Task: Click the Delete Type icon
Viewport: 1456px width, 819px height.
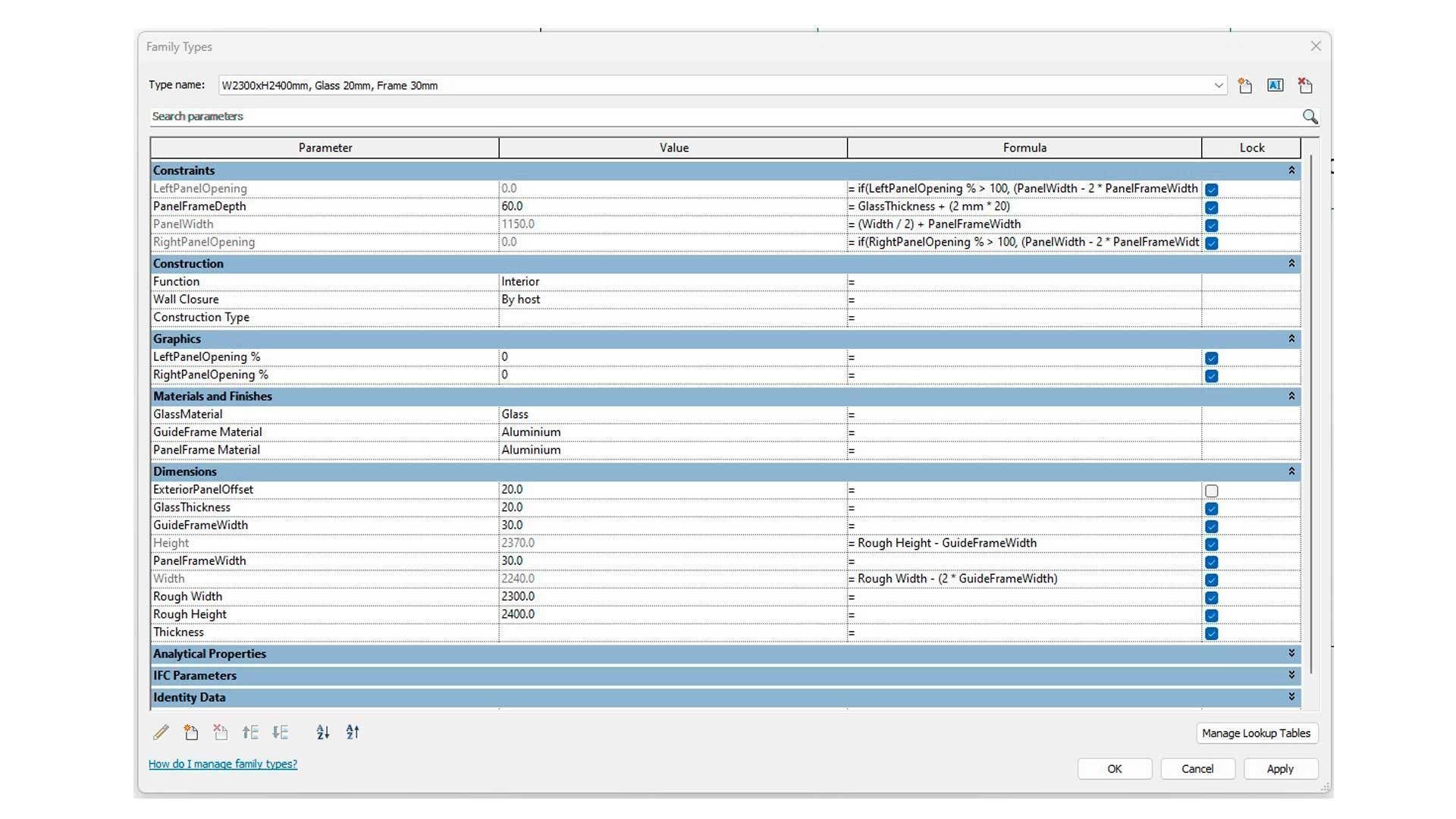Action: (x=1305, y=86)
